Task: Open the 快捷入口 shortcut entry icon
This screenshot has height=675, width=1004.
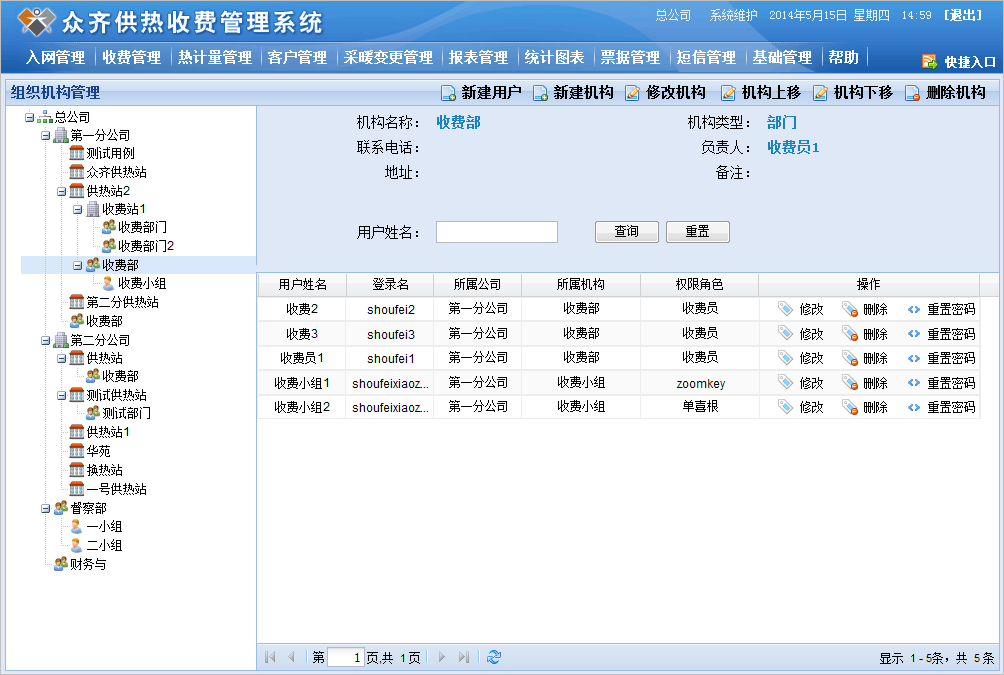Action: 929,61
